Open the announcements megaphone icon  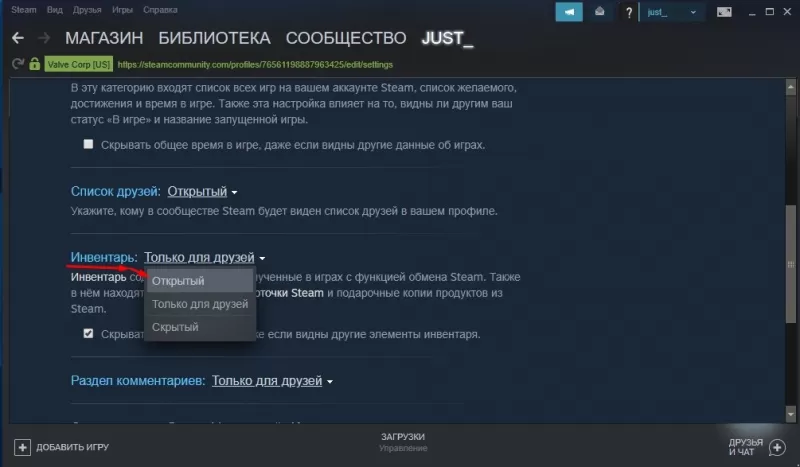coord(569,12)
